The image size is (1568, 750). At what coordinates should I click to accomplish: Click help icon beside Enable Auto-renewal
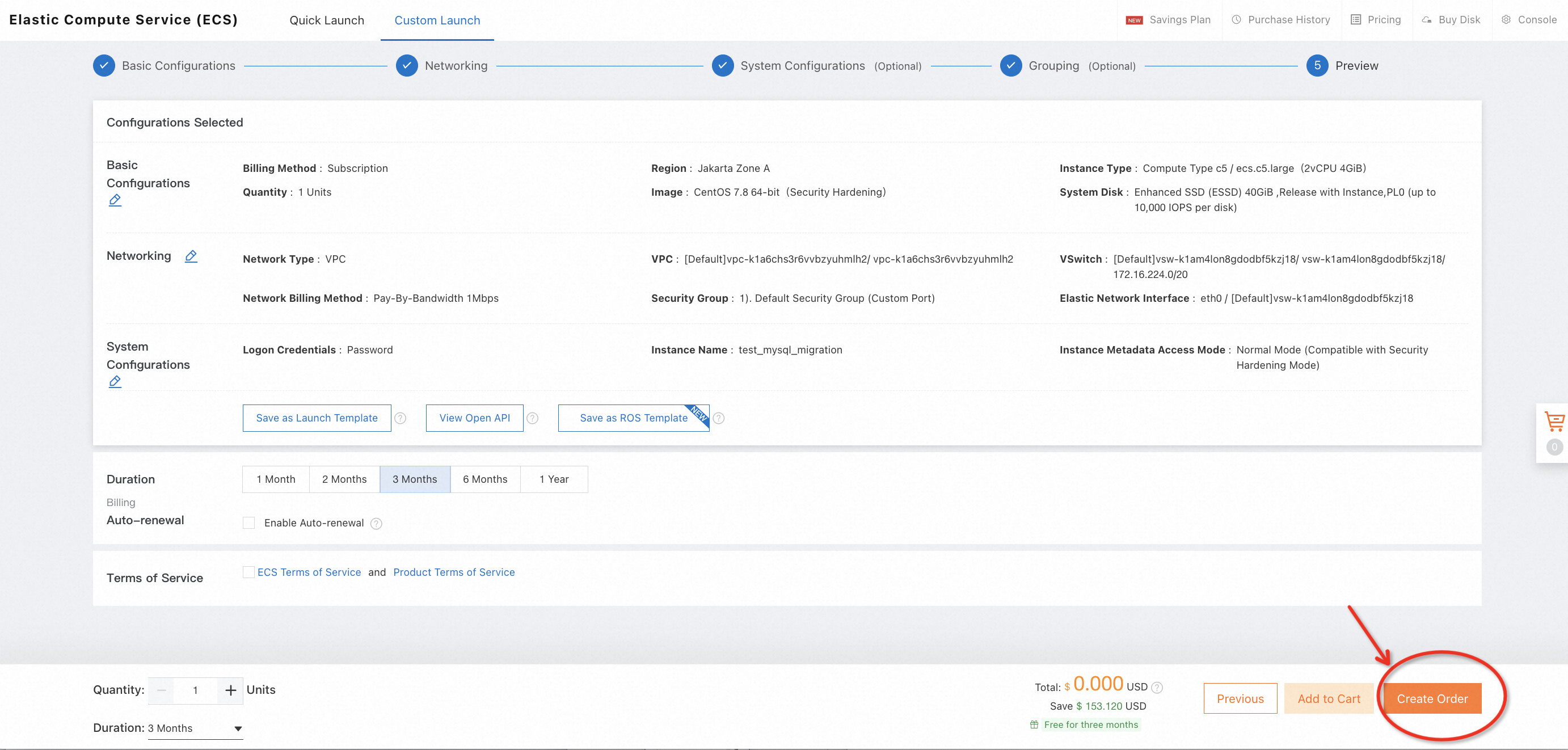(376, 524)
